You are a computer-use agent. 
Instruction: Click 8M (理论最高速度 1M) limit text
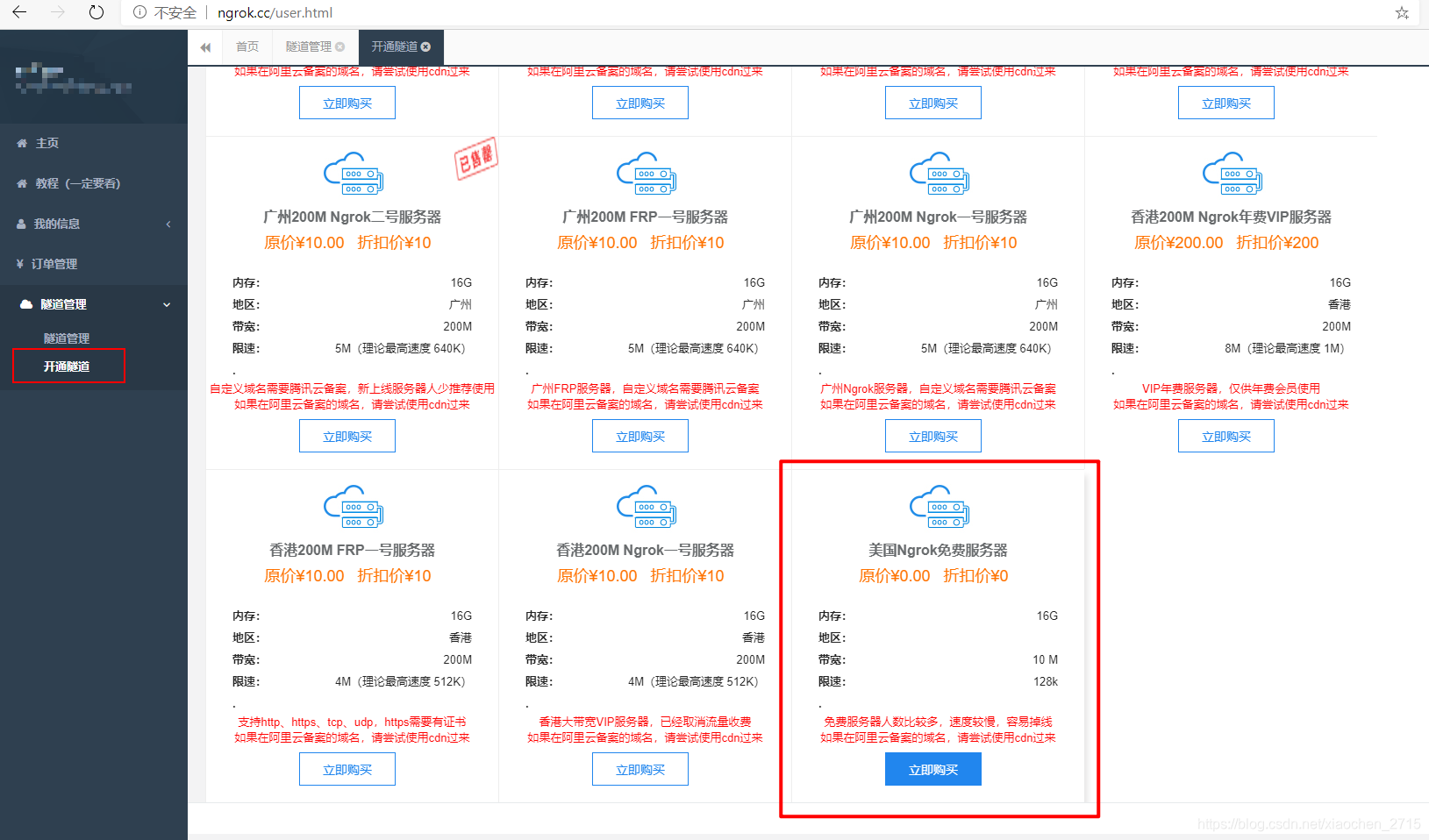pos(1284,348)
